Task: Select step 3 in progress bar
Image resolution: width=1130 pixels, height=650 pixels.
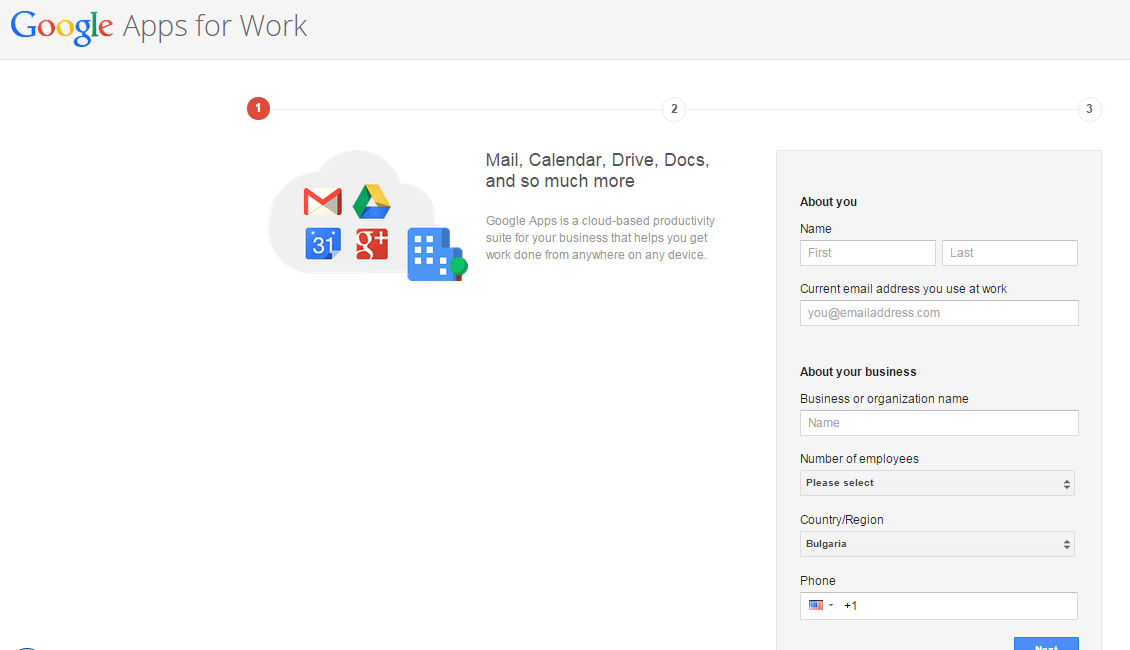Action: (x=1089, y=109)
